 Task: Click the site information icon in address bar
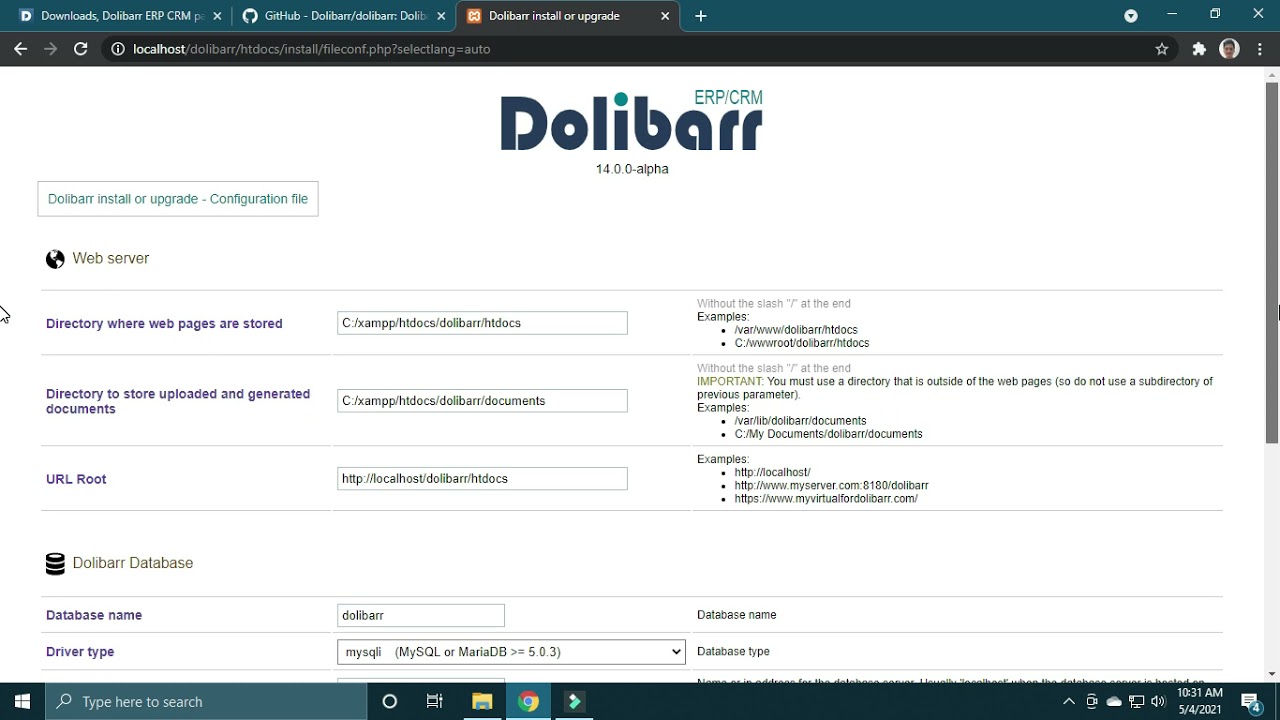click(x=118, y=48)
